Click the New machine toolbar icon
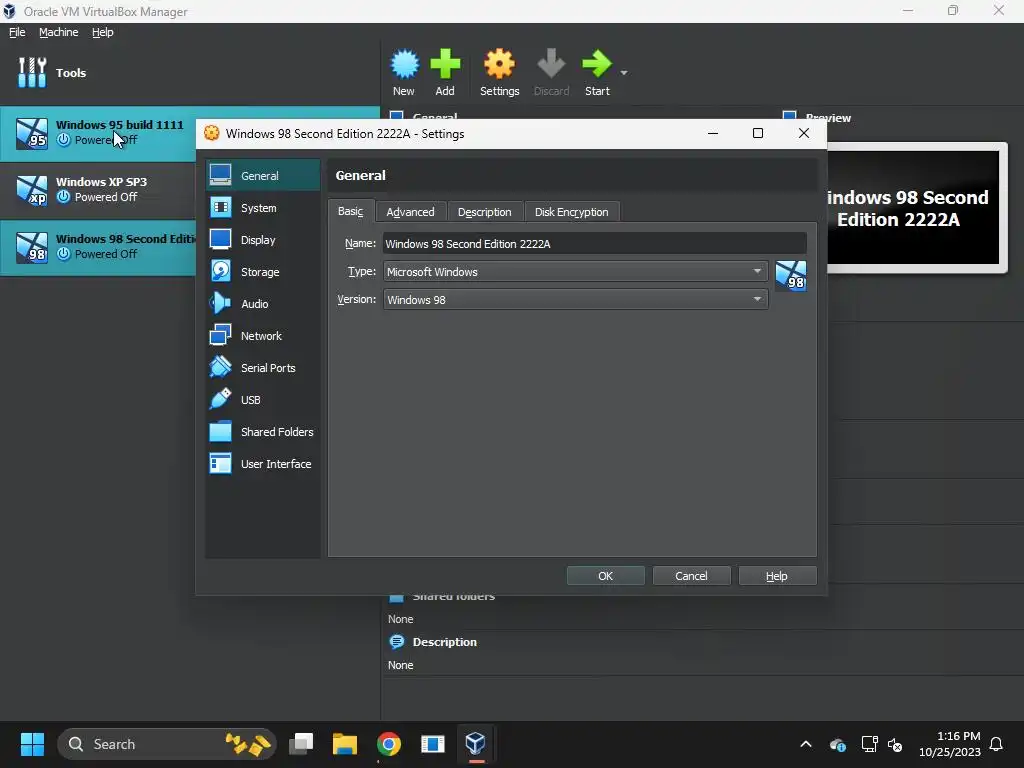Screen dimensions: 1024x768 pos(404,64)
